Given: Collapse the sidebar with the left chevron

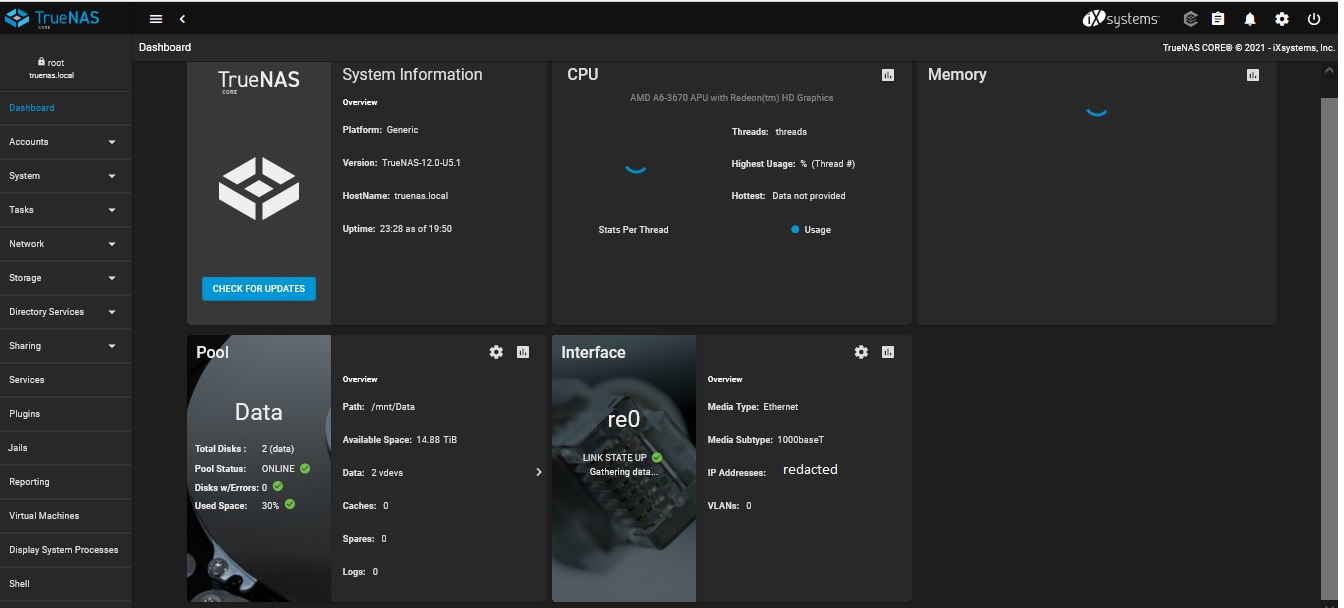Looking at the screenshot, I should point(182,19).
